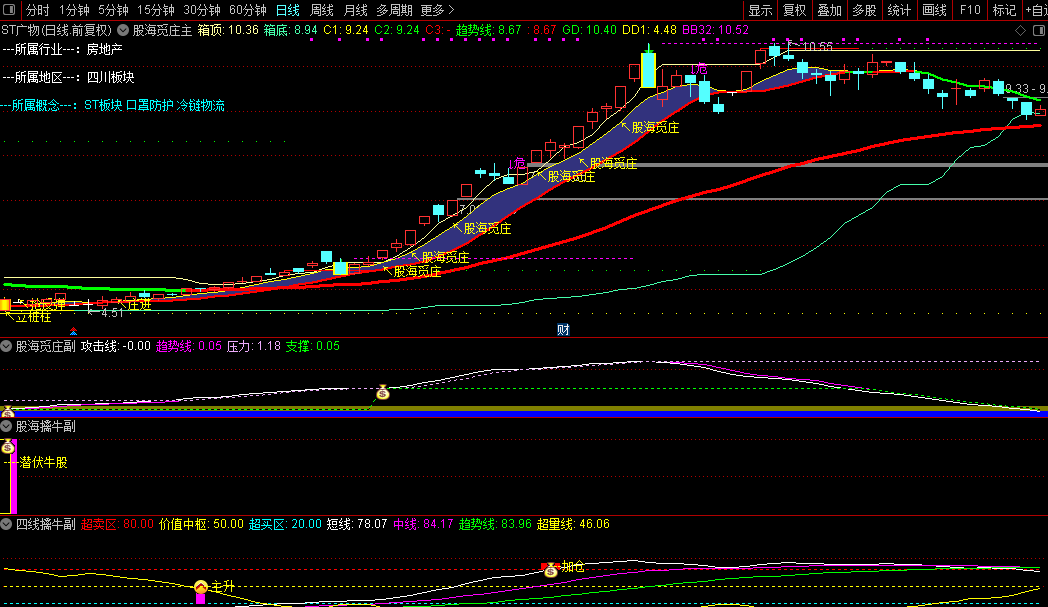Image resolution: width=1048 pixels, height=607 pixels.
Task: Click the money bag on 股海觅庄副 trend line
Action: [382, 392]
